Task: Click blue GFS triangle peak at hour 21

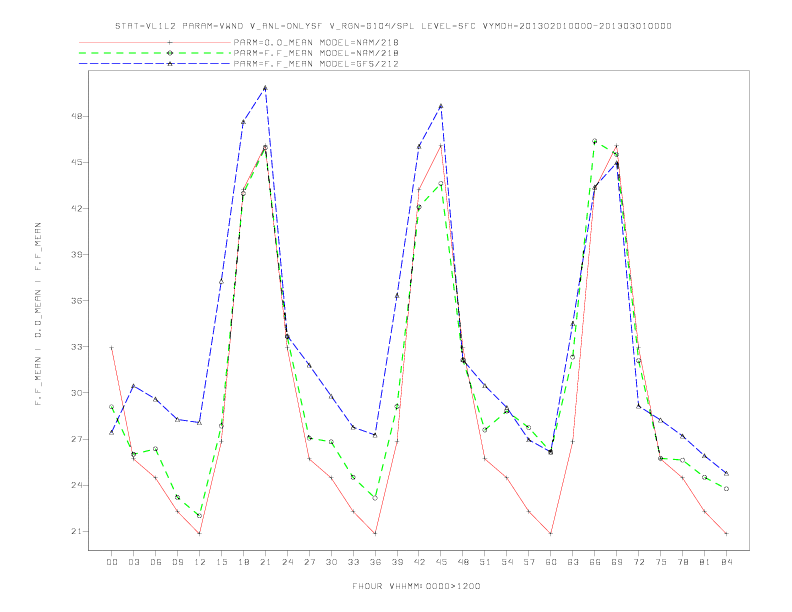Action: coord(265,88)
